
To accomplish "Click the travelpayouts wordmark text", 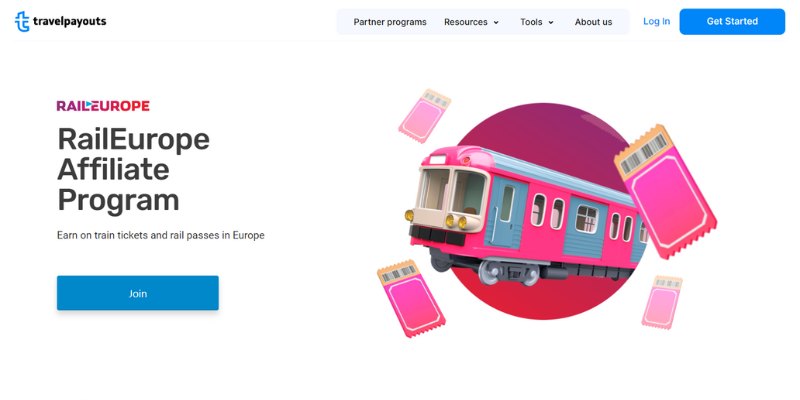I will pos(70,21).
